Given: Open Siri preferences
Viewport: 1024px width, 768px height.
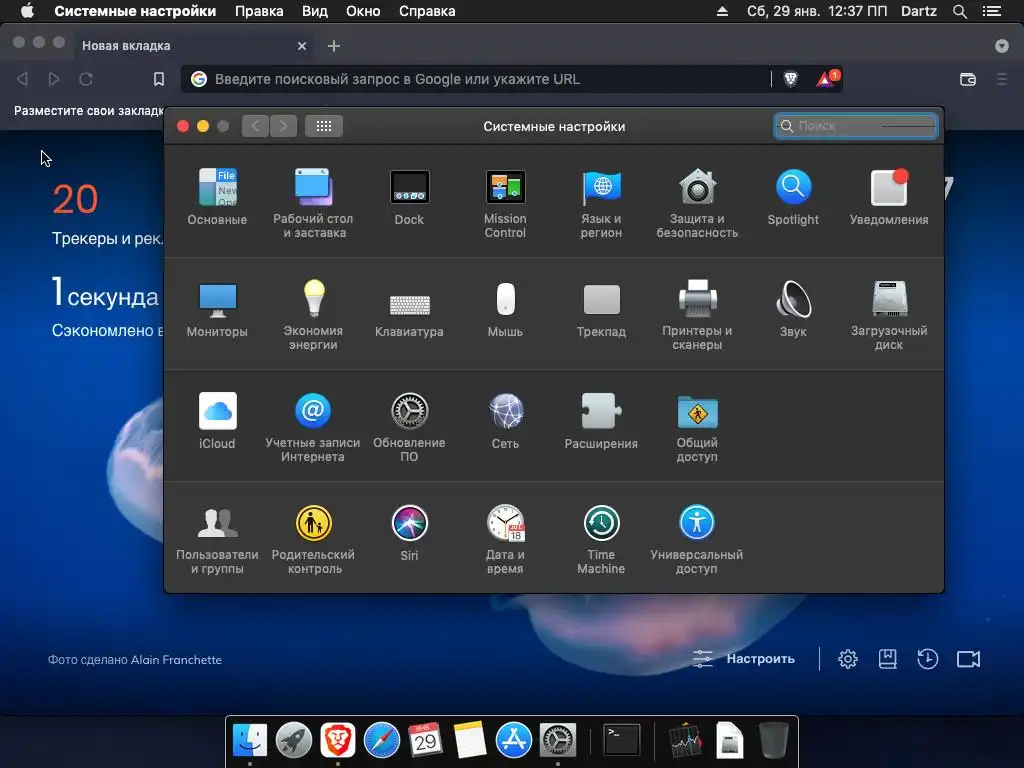Looking at the screenshot, I should (409, 533).
